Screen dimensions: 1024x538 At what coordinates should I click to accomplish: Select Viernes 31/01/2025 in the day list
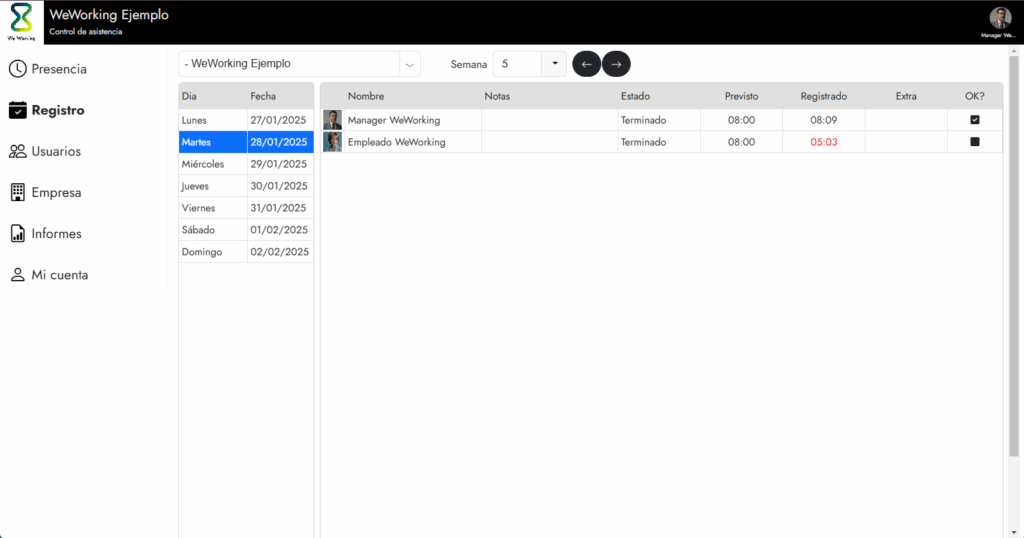coord(246,208)
